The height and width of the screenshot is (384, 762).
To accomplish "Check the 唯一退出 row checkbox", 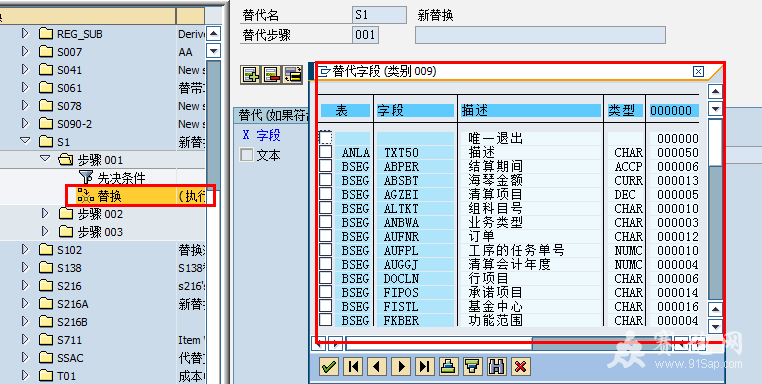I will (x=326, y=138).
